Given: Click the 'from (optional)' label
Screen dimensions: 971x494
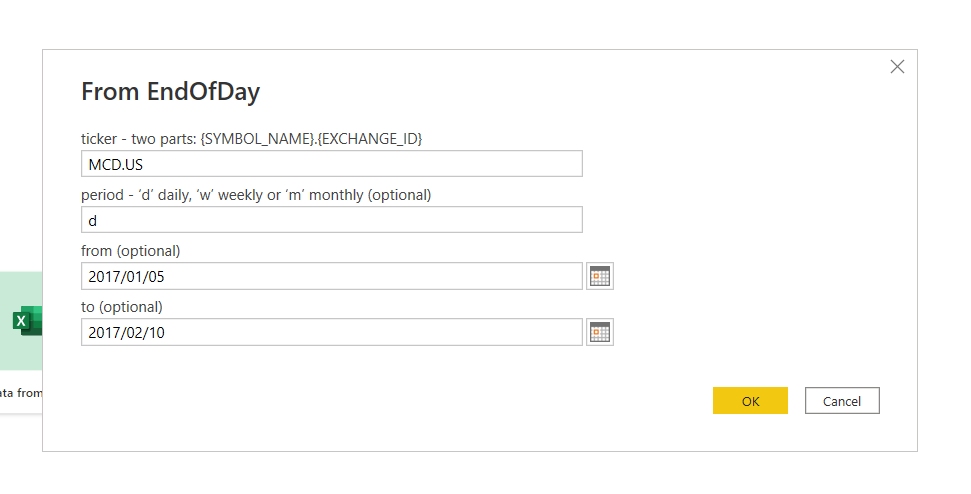Looking at the screenshot, I should 131,251.
